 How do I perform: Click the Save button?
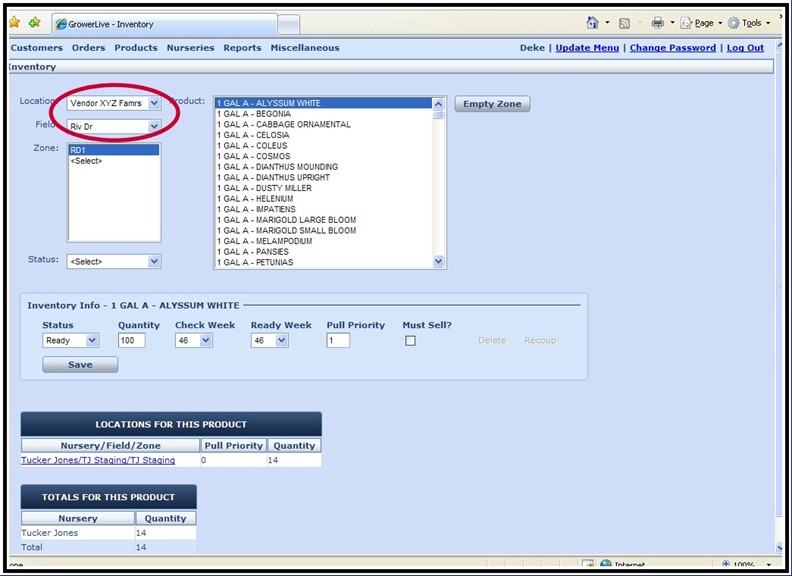click(x=80, y=365)
